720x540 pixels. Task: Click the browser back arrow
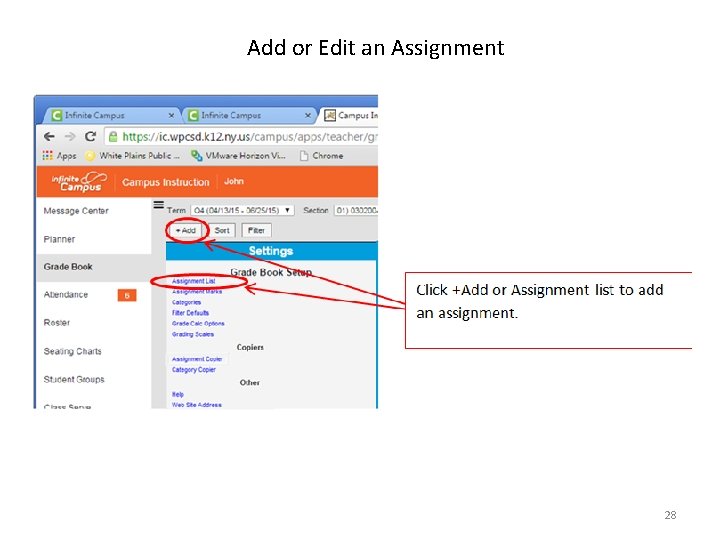(49, 136)
